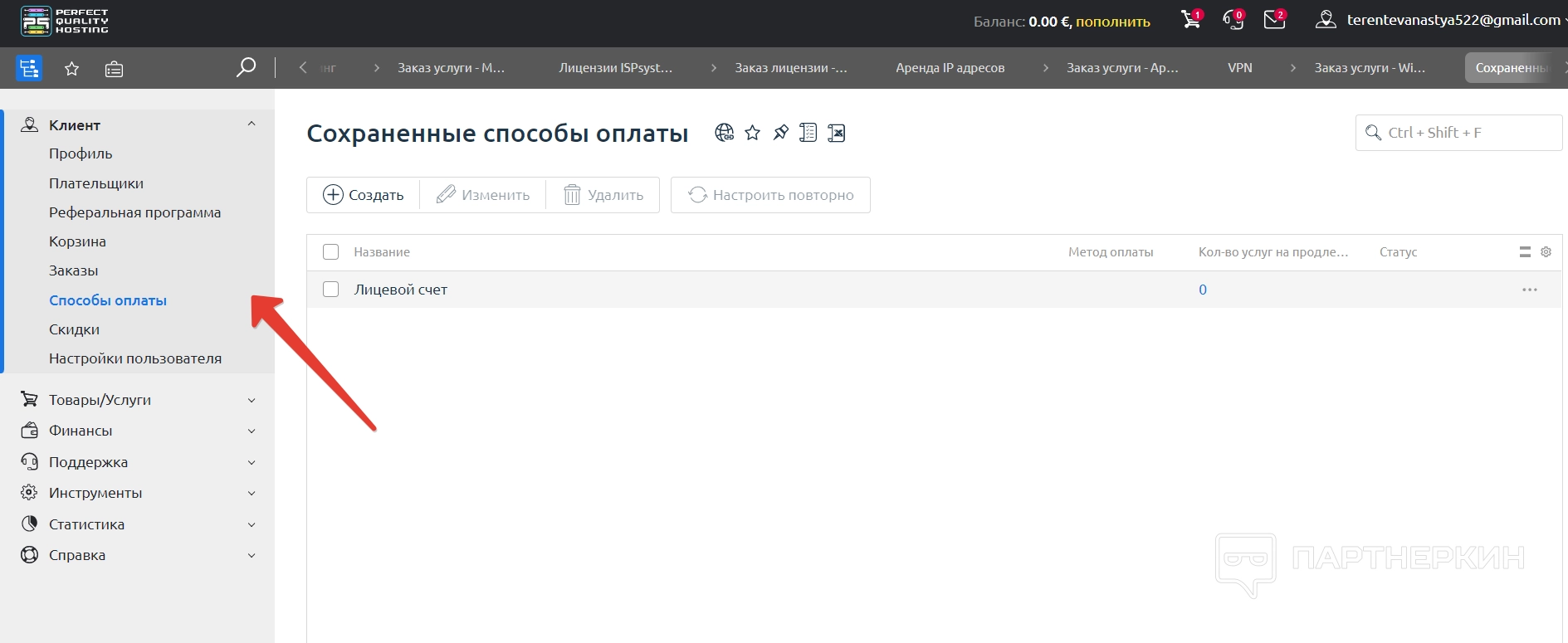Focus the Ctrl + Shift + F search field

tap(1459, 133)
